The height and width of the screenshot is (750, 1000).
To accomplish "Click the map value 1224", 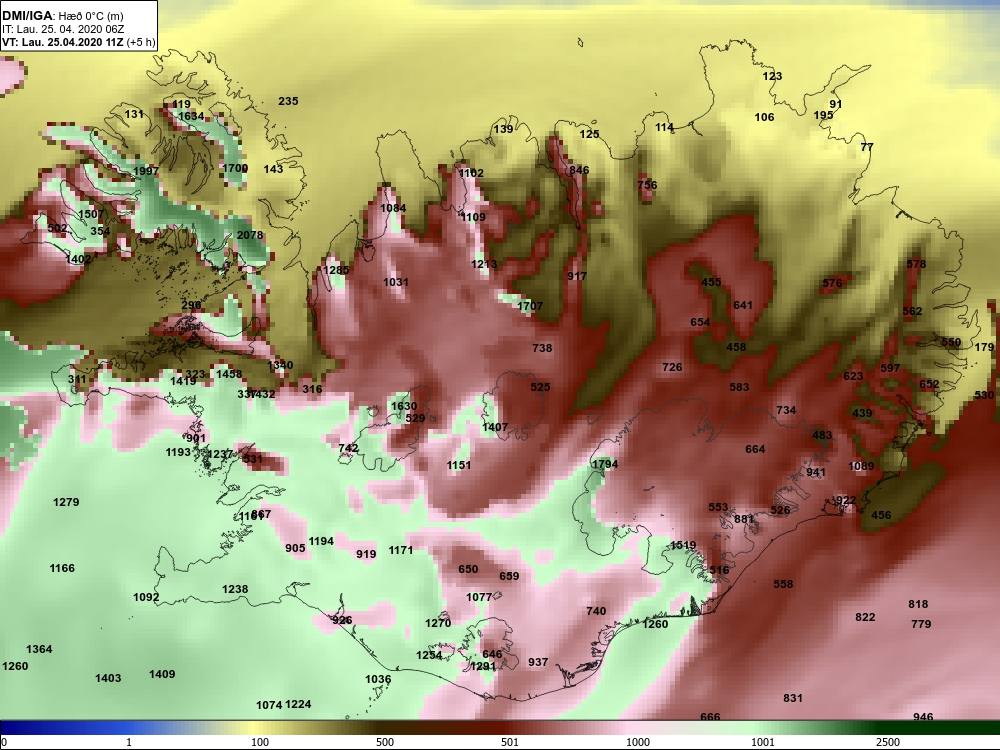I will click(x=298, y=704).
